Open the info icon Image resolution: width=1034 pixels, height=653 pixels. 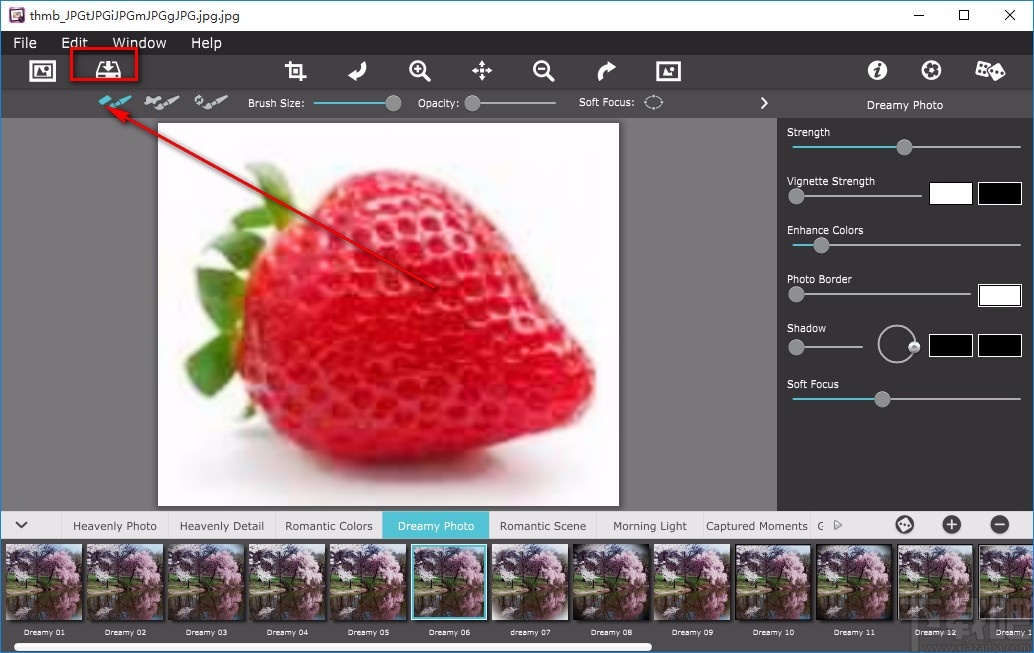[877, 70]
